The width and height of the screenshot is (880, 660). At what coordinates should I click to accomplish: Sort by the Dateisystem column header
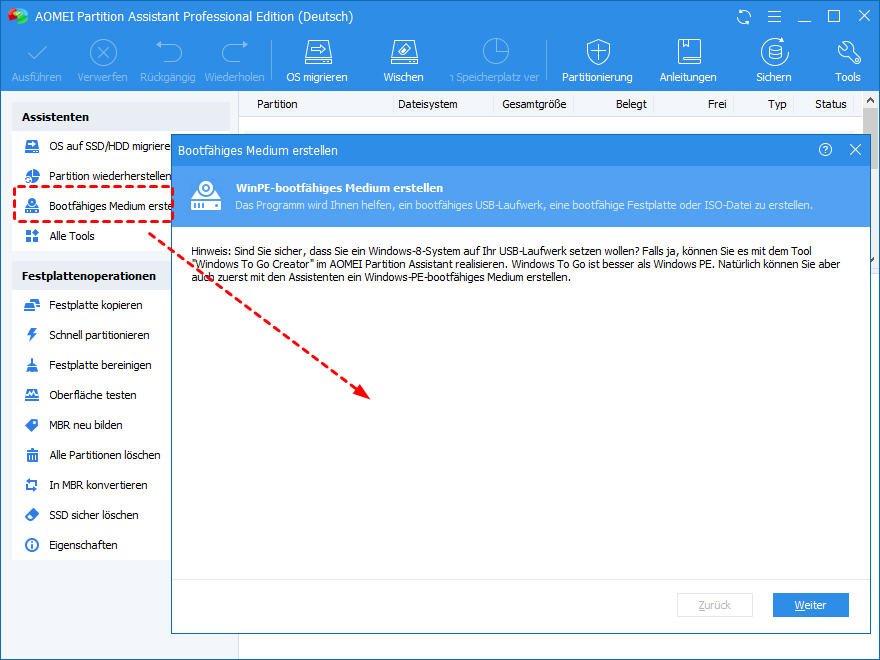(x=428, y=104)
